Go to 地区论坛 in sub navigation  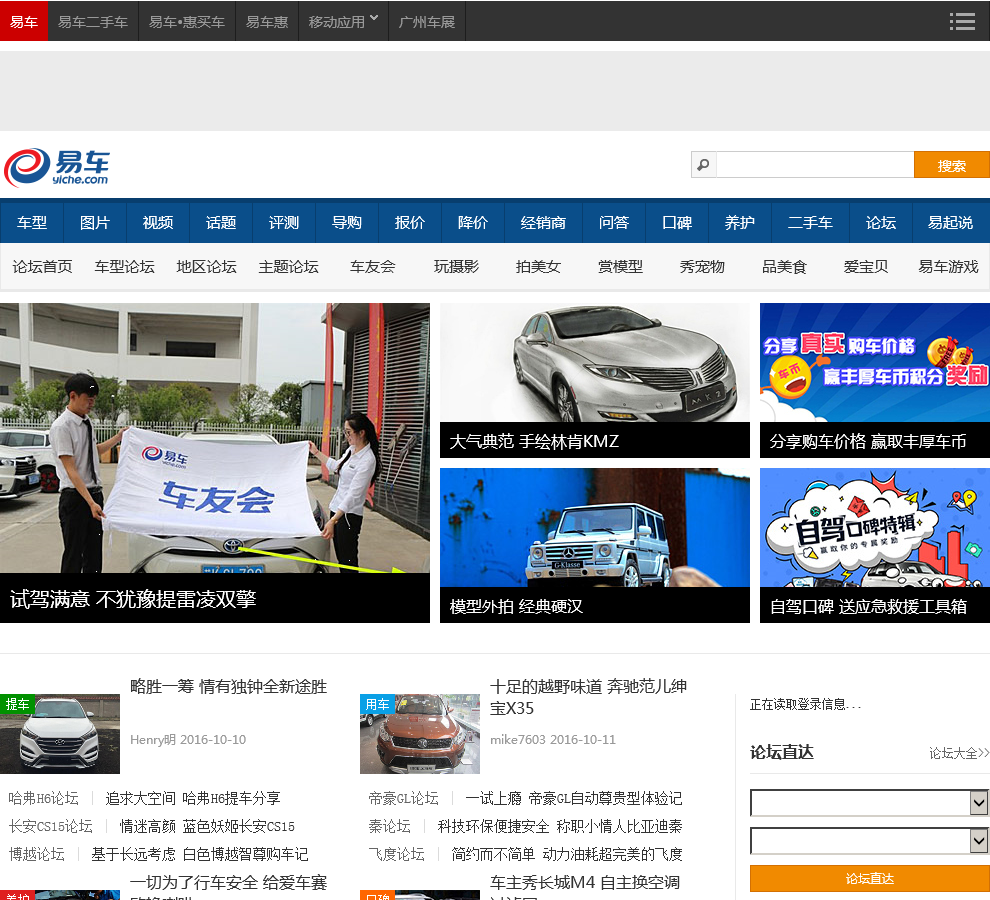click(206, 267)
